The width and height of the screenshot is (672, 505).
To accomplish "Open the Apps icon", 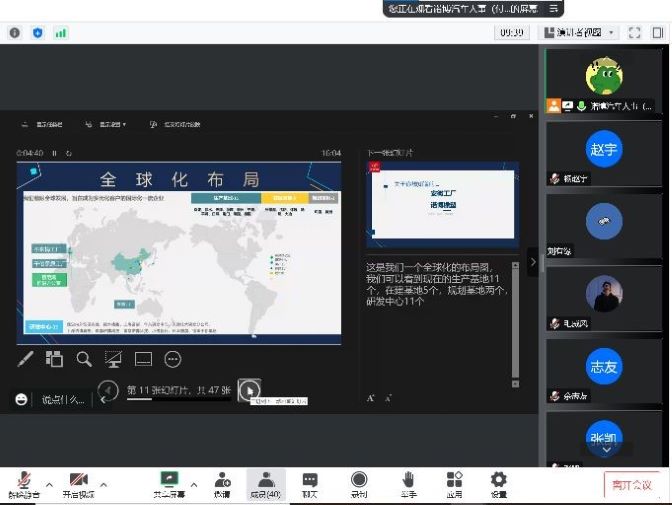I will [x=454, y=483].
